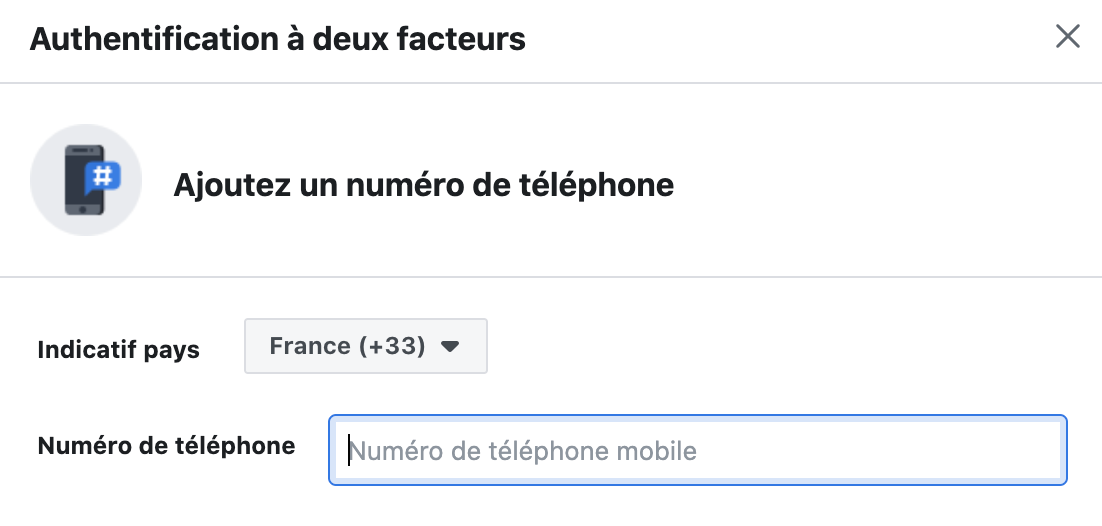Click the placeholder text Numéro de téléphone mobile
Viewport: 1102px width, 526px height.
click(523, 451)
